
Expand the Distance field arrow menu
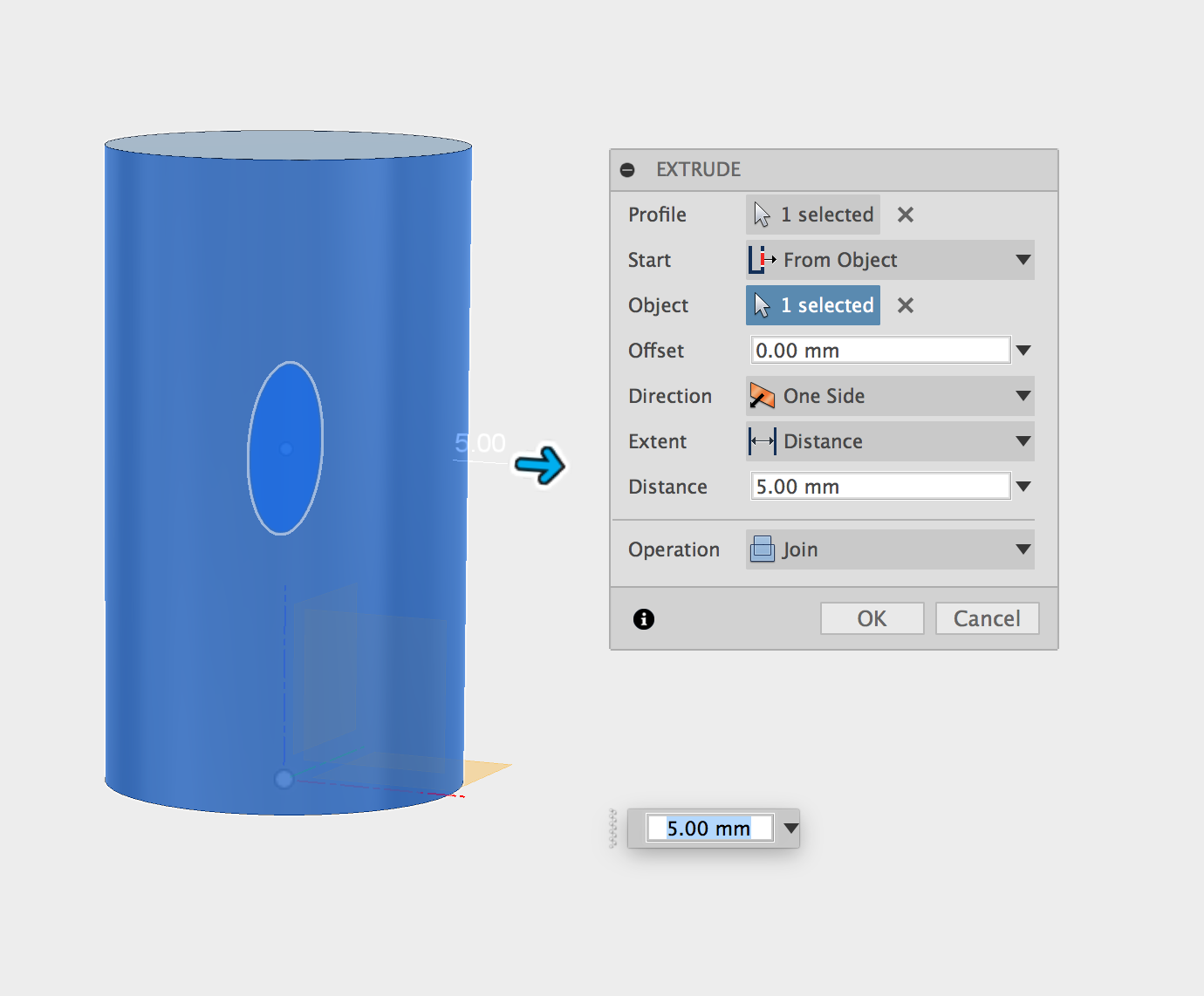coord(1024,487)
